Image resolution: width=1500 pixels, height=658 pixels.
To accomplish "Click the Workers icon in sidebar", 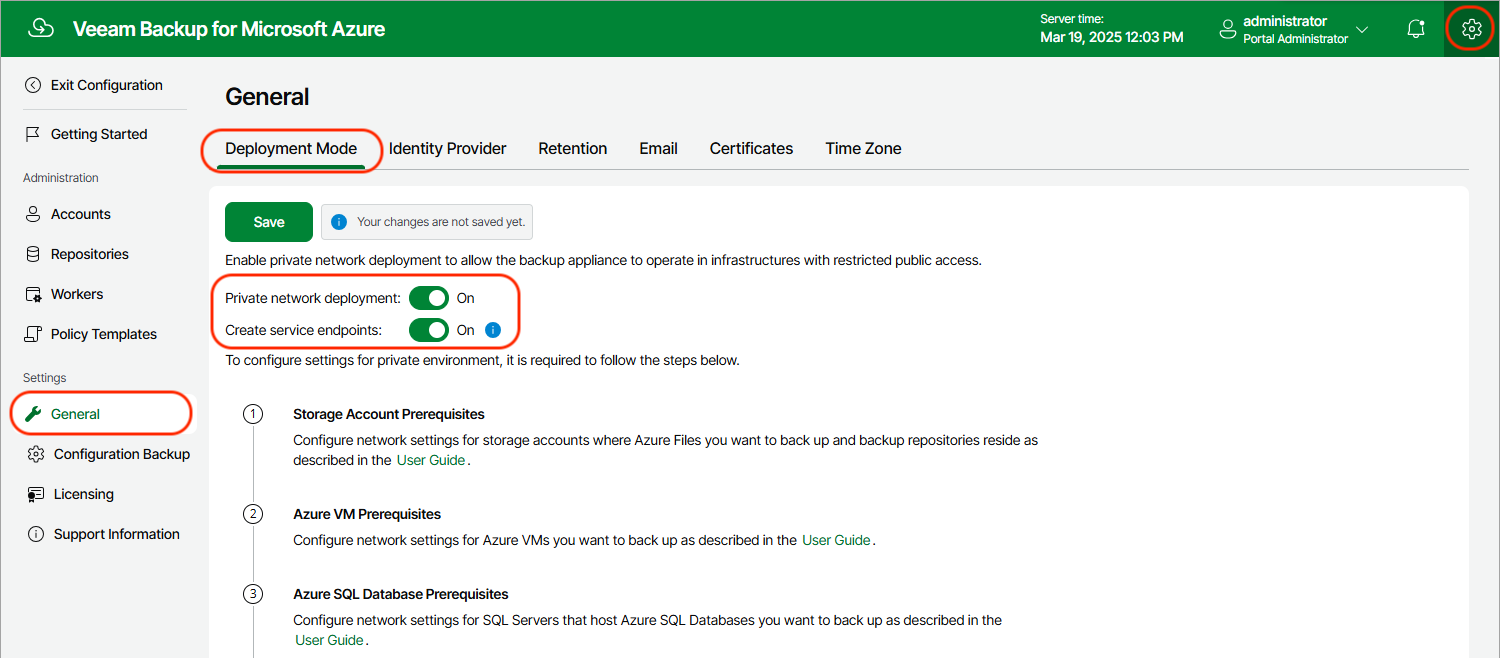I will pos(33,294).
